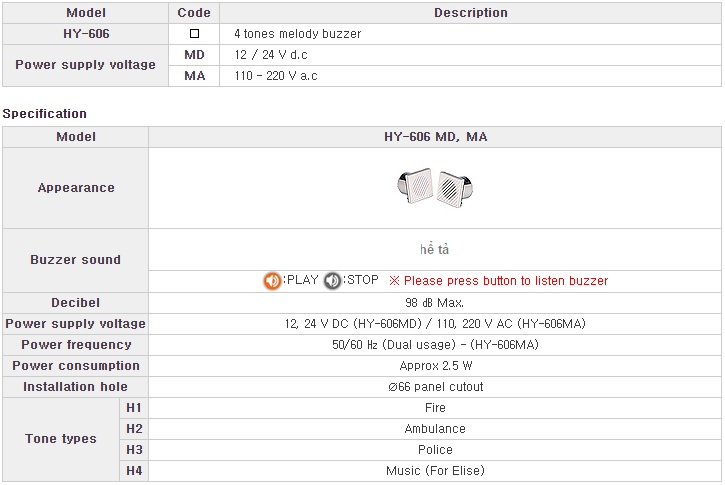The image size is (725, 485).
Task: Click the square code placeholder box
Action: pyautogui.click(x=194, y=34)
